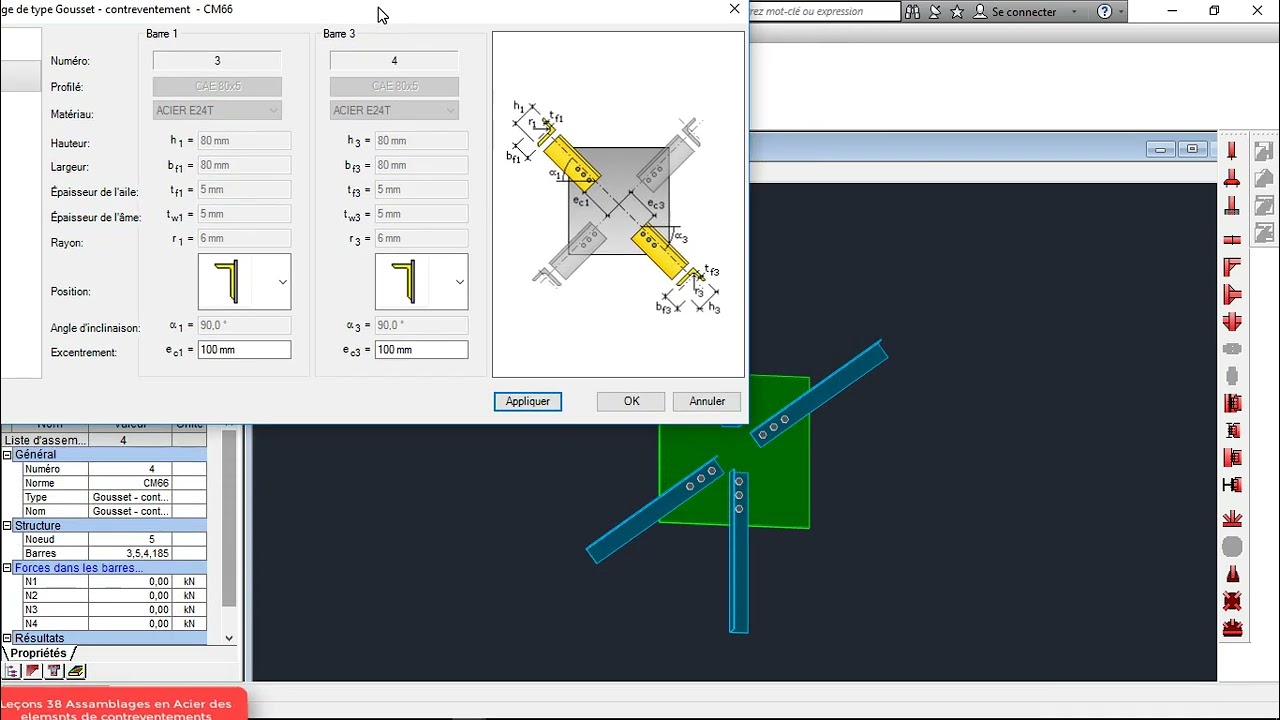Open the Barre 1 Position dropdown
1280x720 pixels.
pos(282,282)
